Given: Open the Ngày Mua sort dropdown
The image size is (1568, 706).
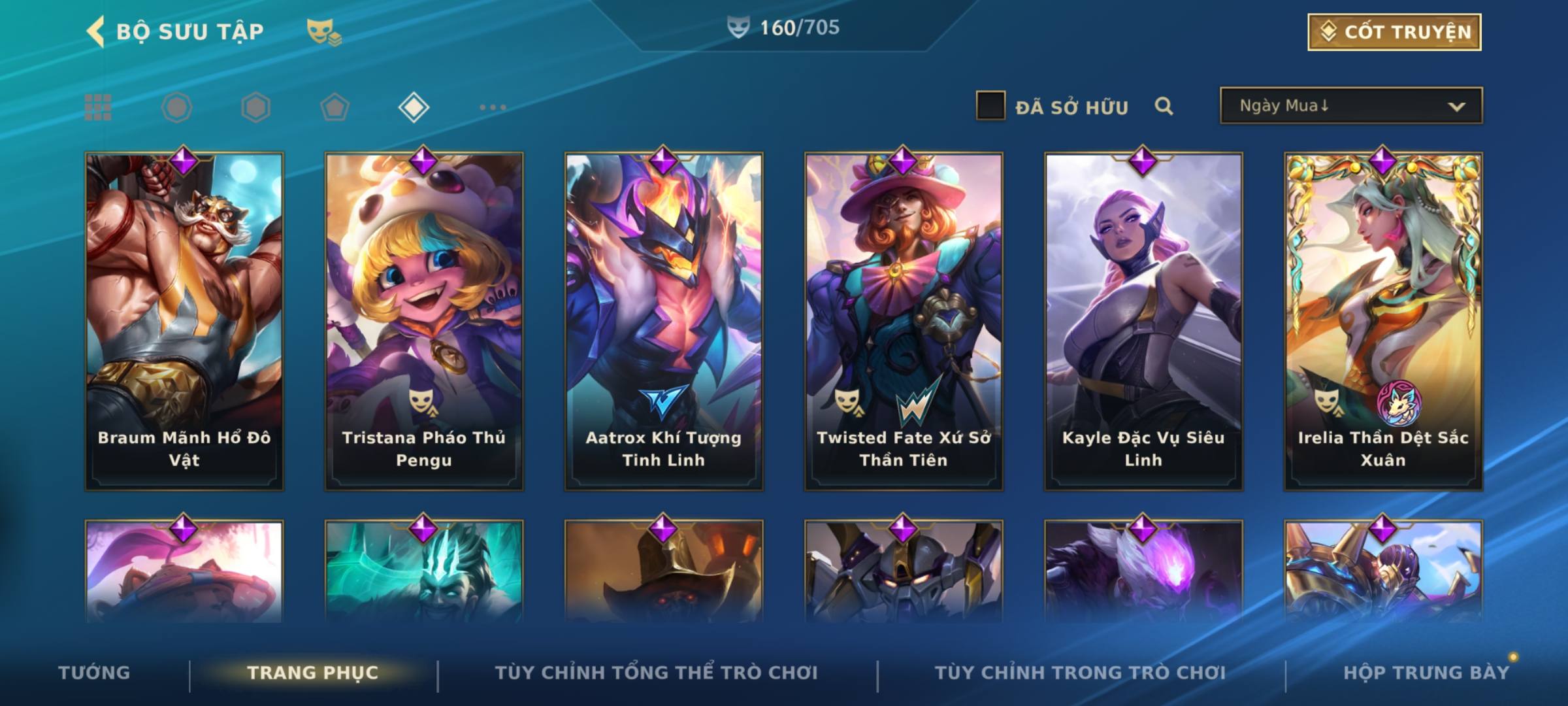Looking at the screenshot, I should point(1351,106).
